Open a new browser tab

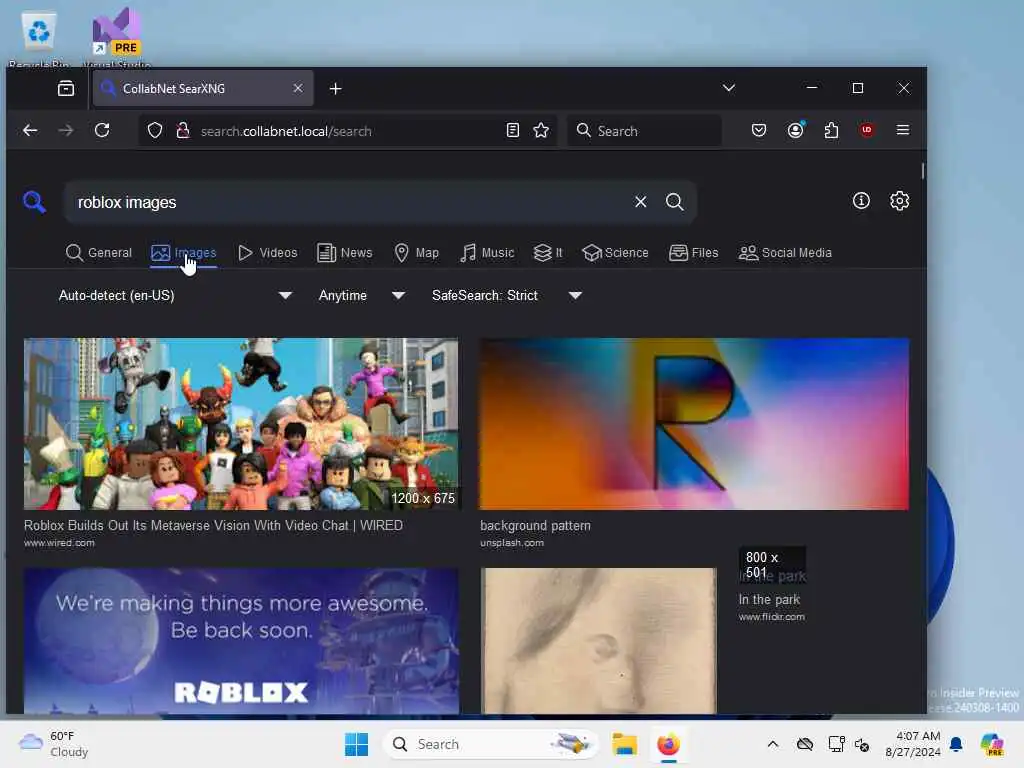336,88
